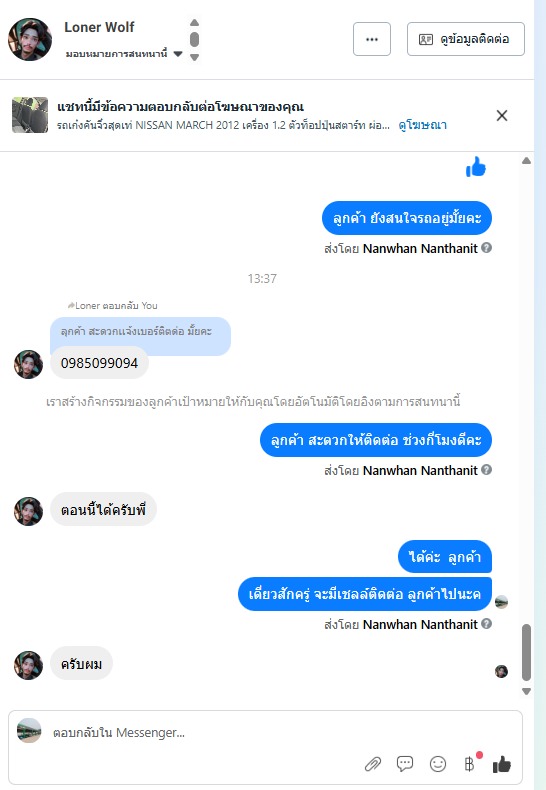
Task: Click the thumbs-up reaction in chat
Action: (475, 167)
